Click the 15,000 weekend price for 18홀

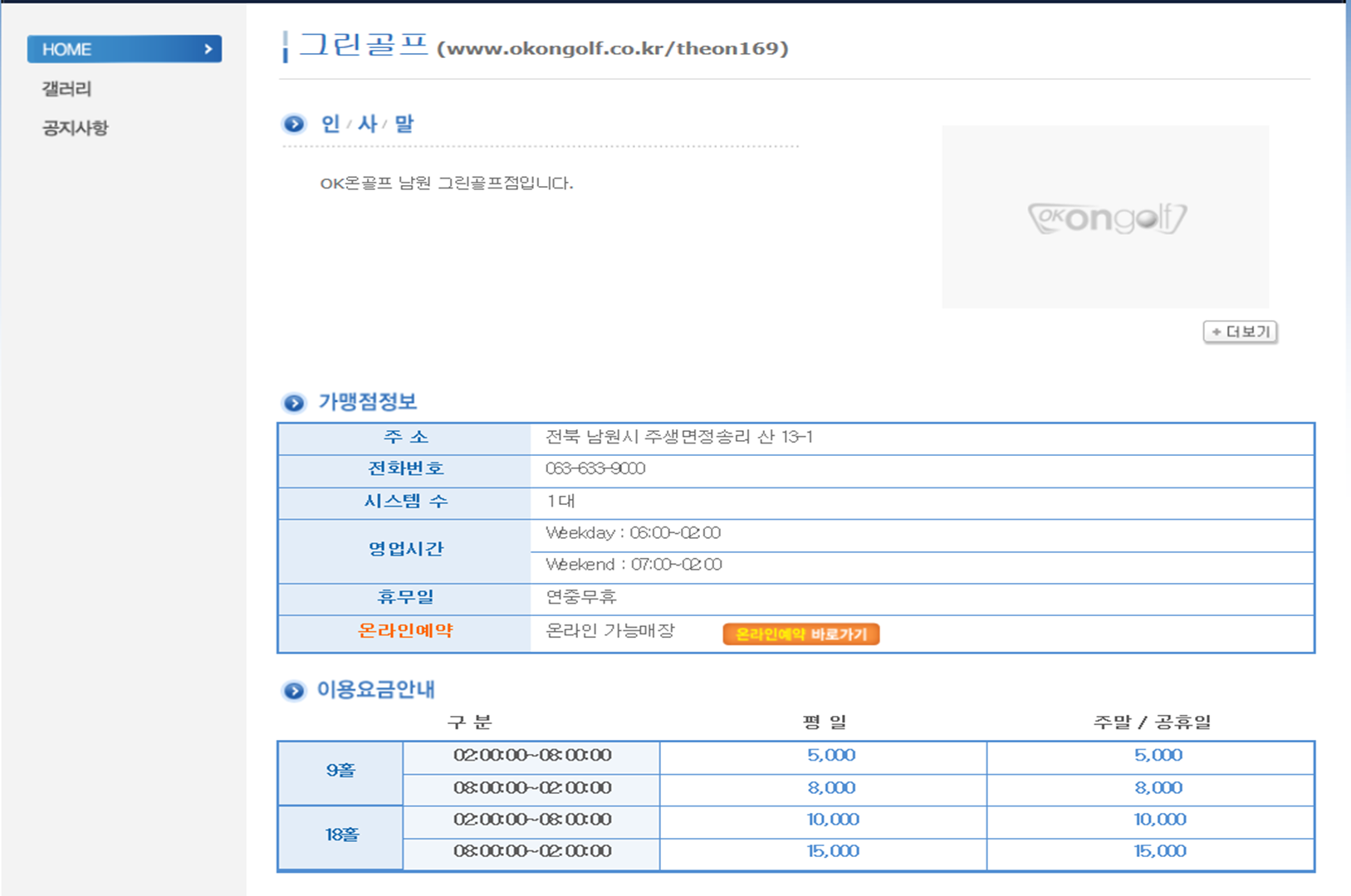1159,851
